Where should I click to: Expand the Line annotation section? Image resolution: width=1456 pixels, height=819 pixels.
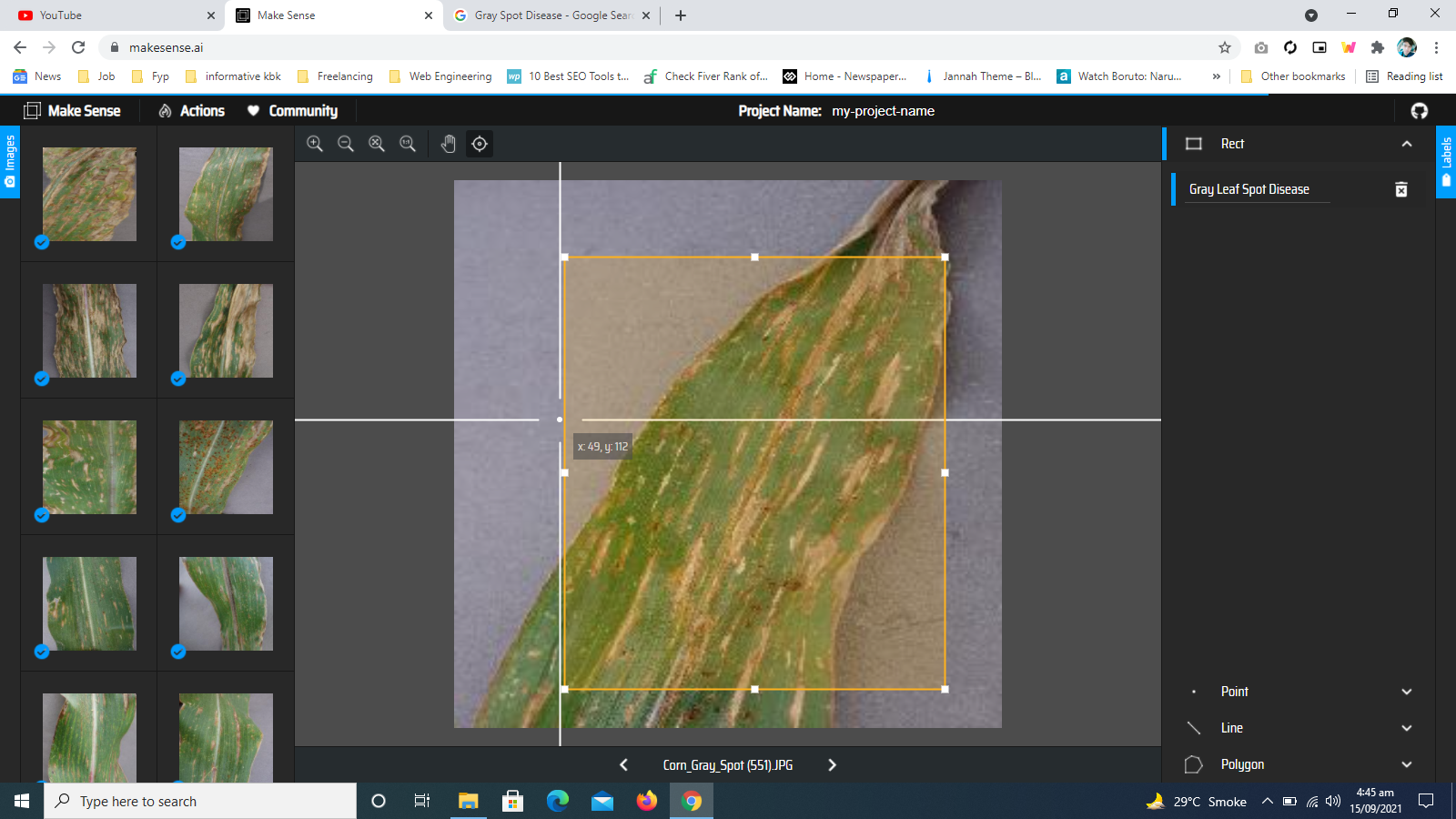(x=1406, y=728)
